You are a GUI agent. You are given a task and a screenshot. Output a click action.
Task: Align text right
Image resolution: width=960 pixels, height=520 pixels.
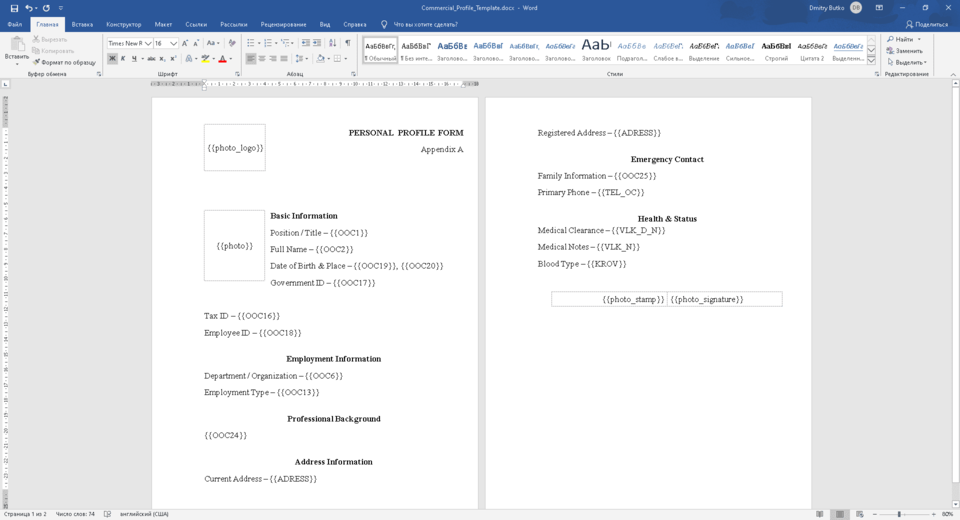tap(272, 59)
